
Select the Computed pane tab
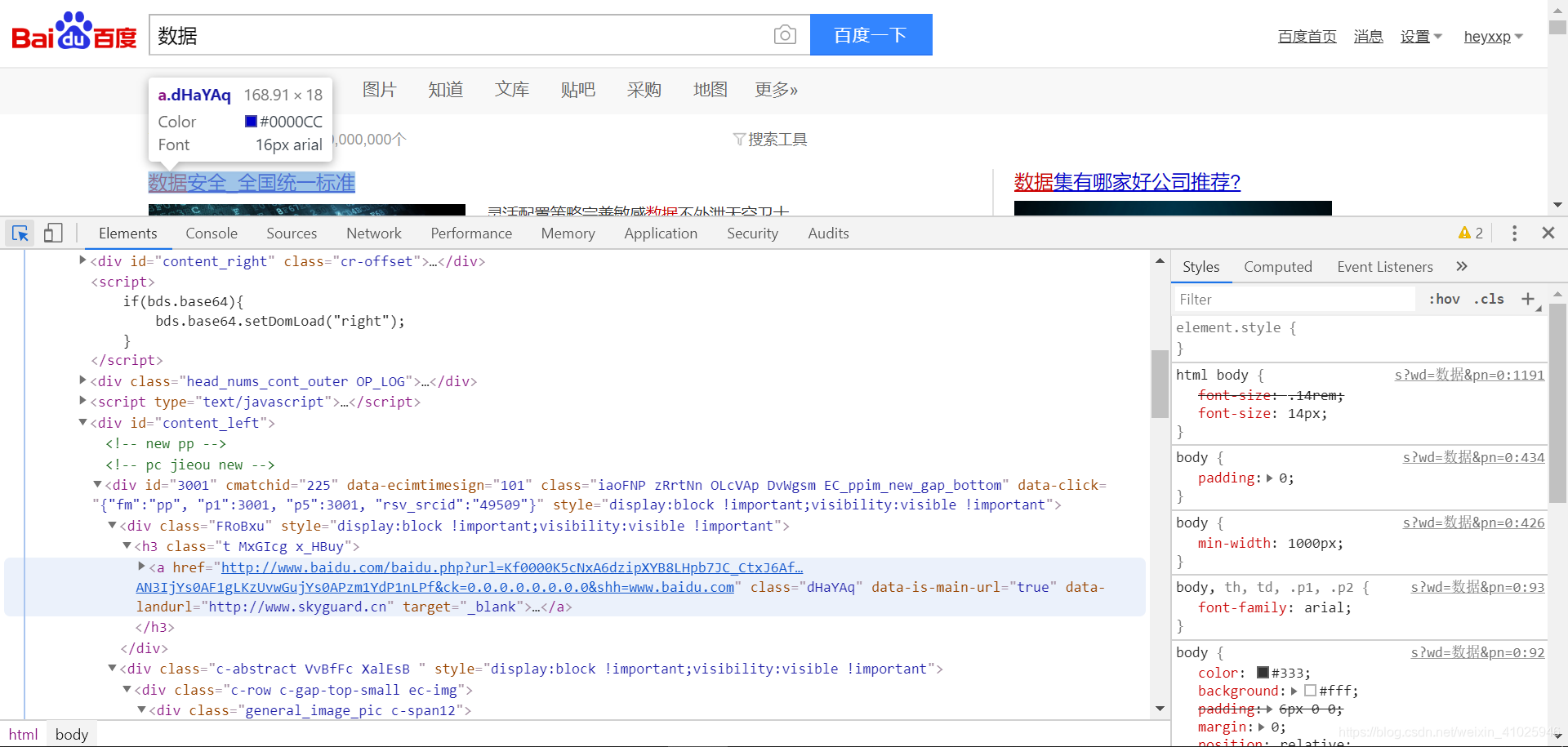pyautogui.click(x=1277, y=267)
